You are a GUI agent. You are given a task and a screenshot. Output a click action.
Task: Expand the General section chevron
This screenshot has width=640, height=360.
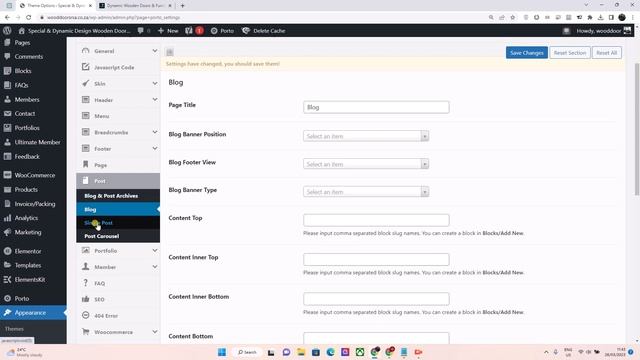tap(155, 51)
